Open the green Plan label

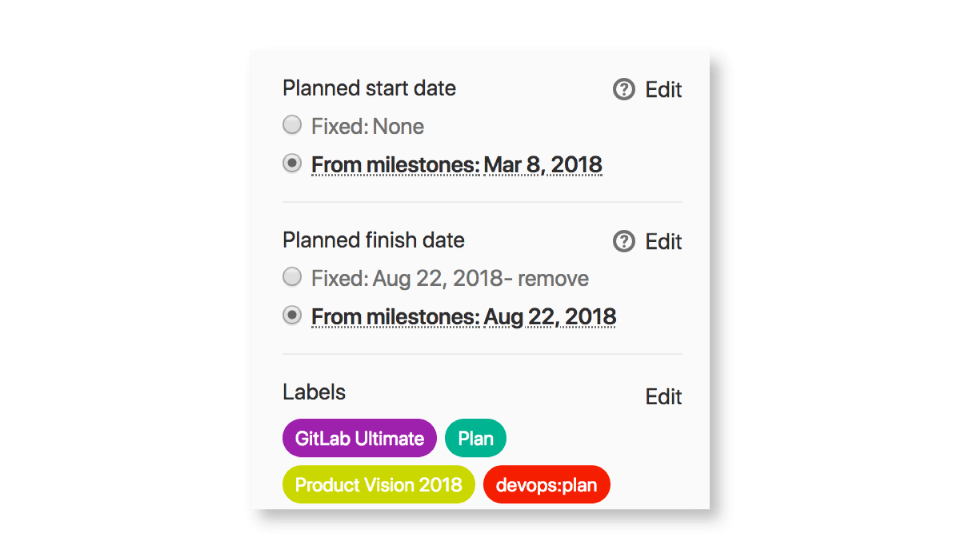[476, 438]
